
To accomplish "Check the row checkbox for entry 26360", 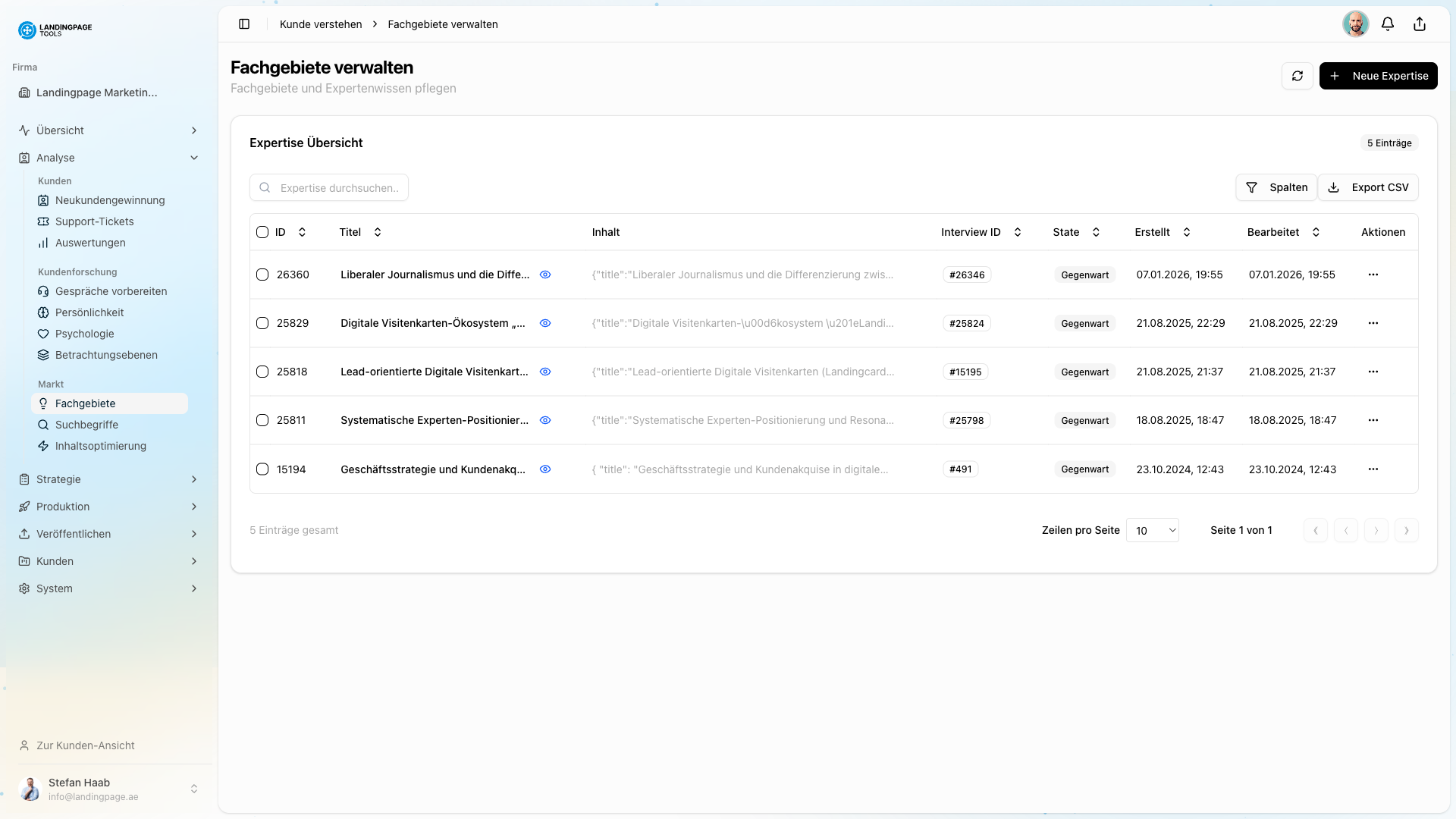I will coord(262,275).
